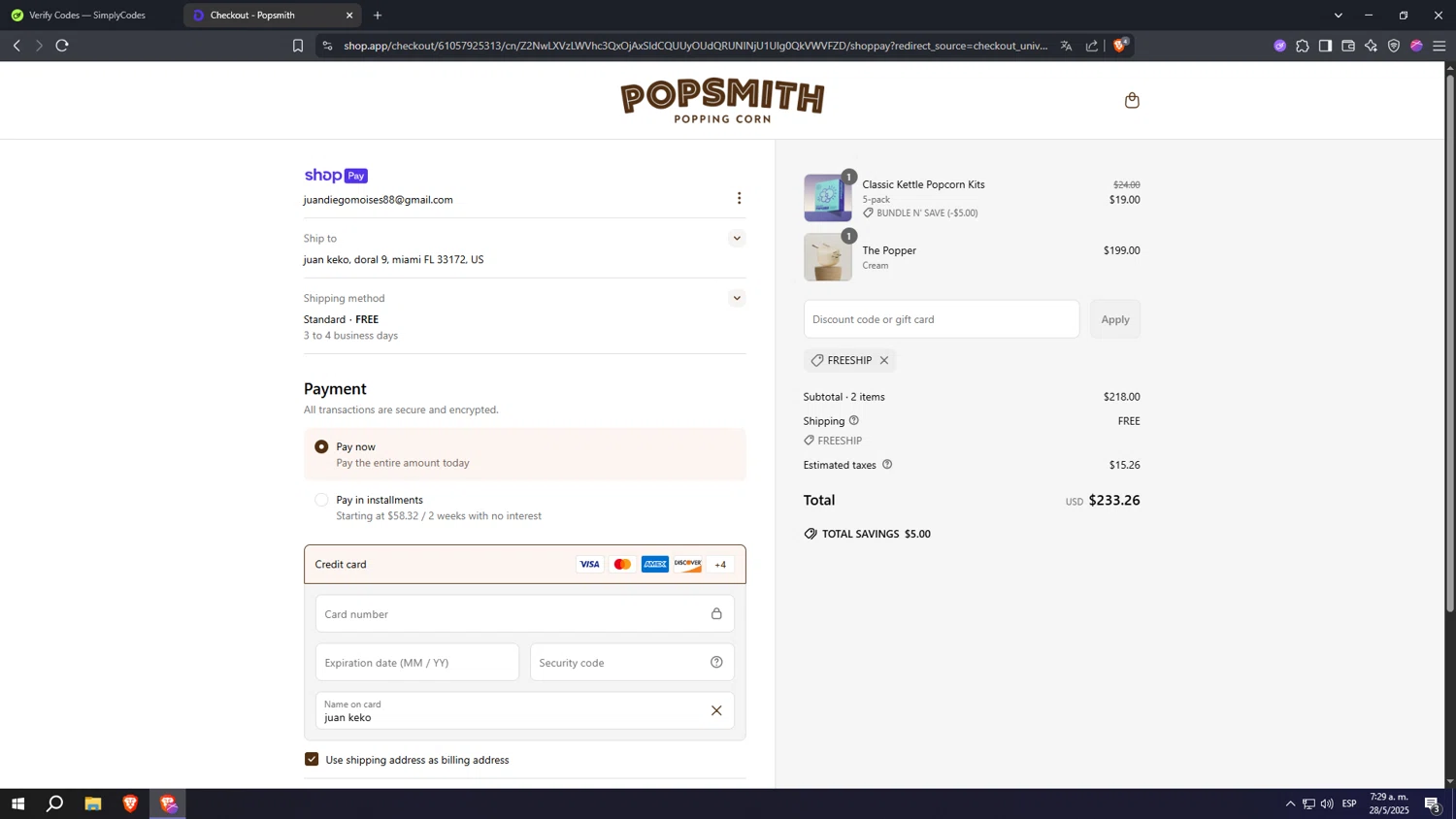Open Windows taskbar search
The width and height of the screenshot is (1456, 819).
pyautogui.click(x=55, y=803)
